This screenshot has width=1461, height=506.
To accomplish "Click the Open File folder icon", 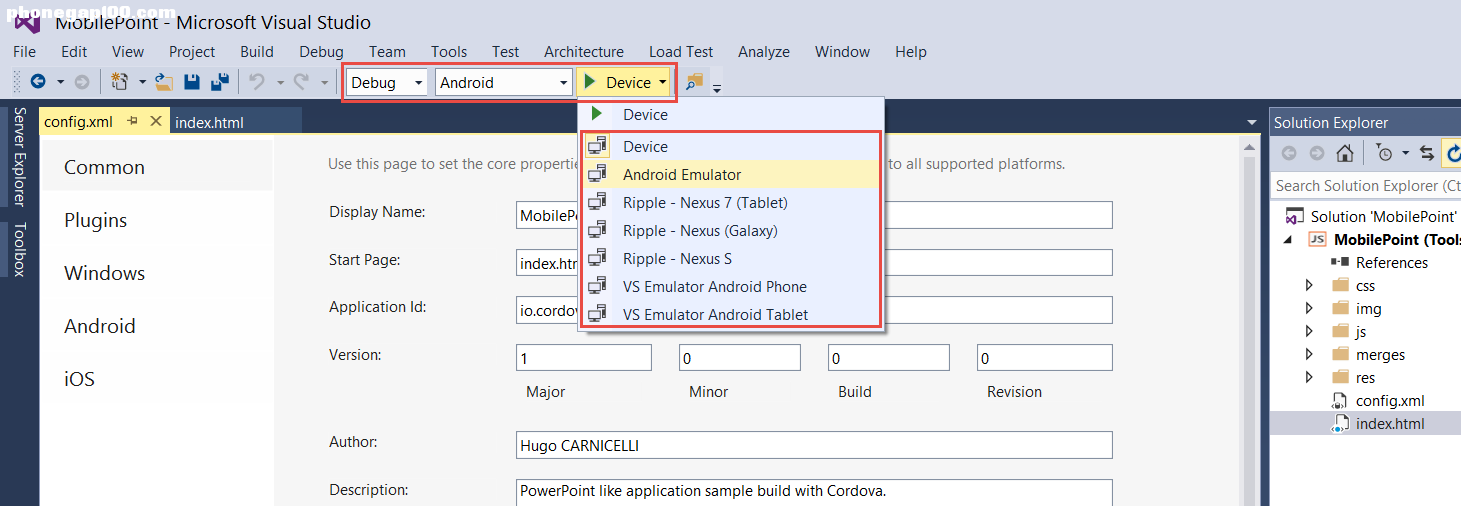I will (x=164, y=82).
